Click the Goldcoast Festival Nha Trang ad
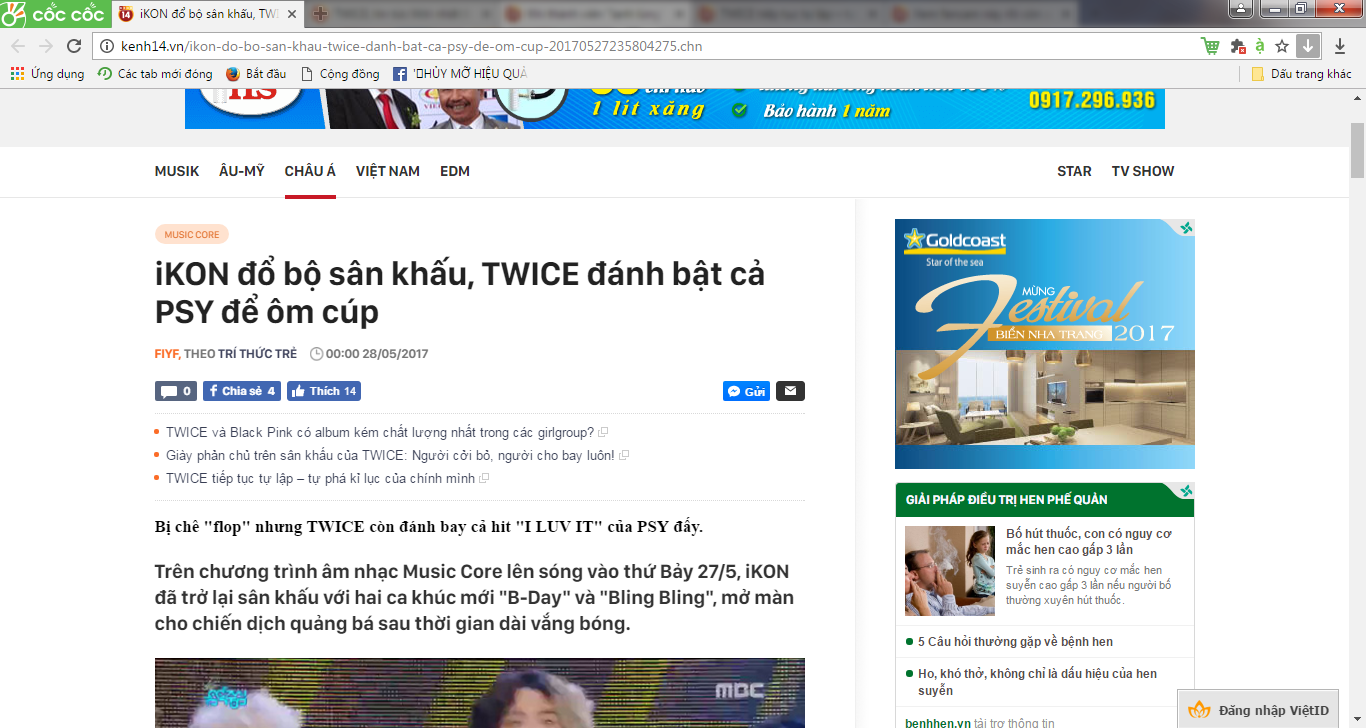The image size is (1366, 728). [1045, 344]
